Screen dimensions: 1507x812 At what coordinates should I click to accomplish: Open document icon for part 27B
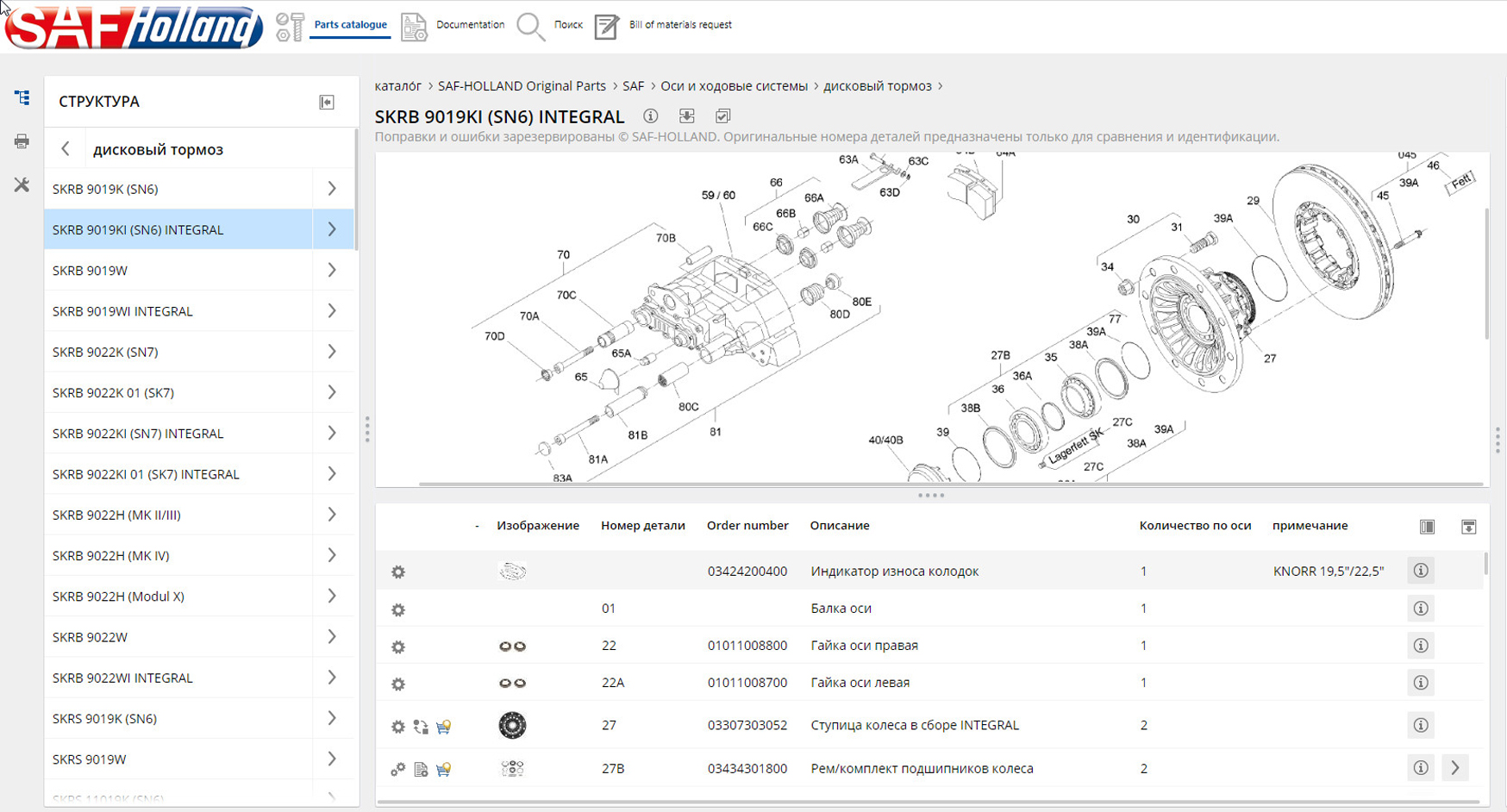[x=421, y=769]
